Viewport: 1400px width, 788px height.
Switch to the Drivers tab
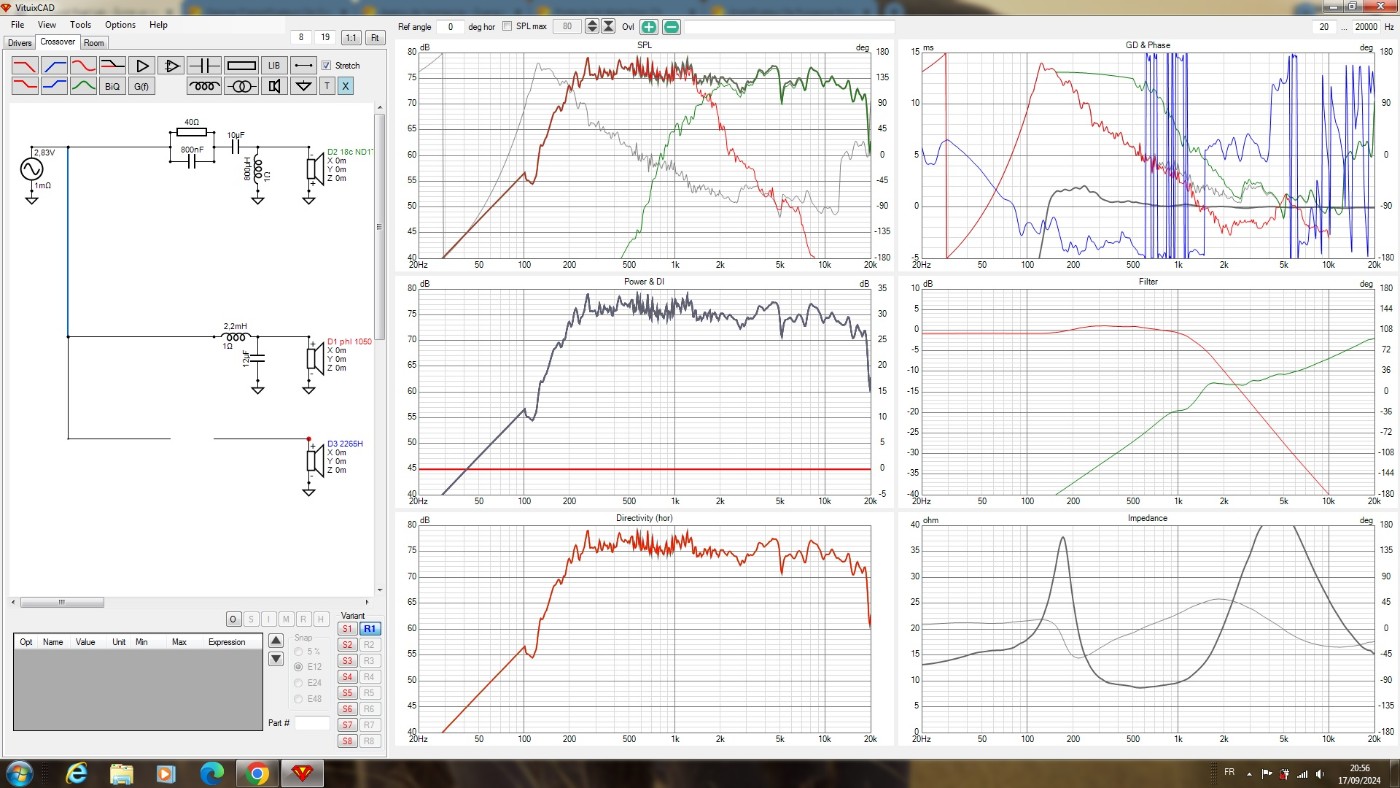tap(20, 43)
